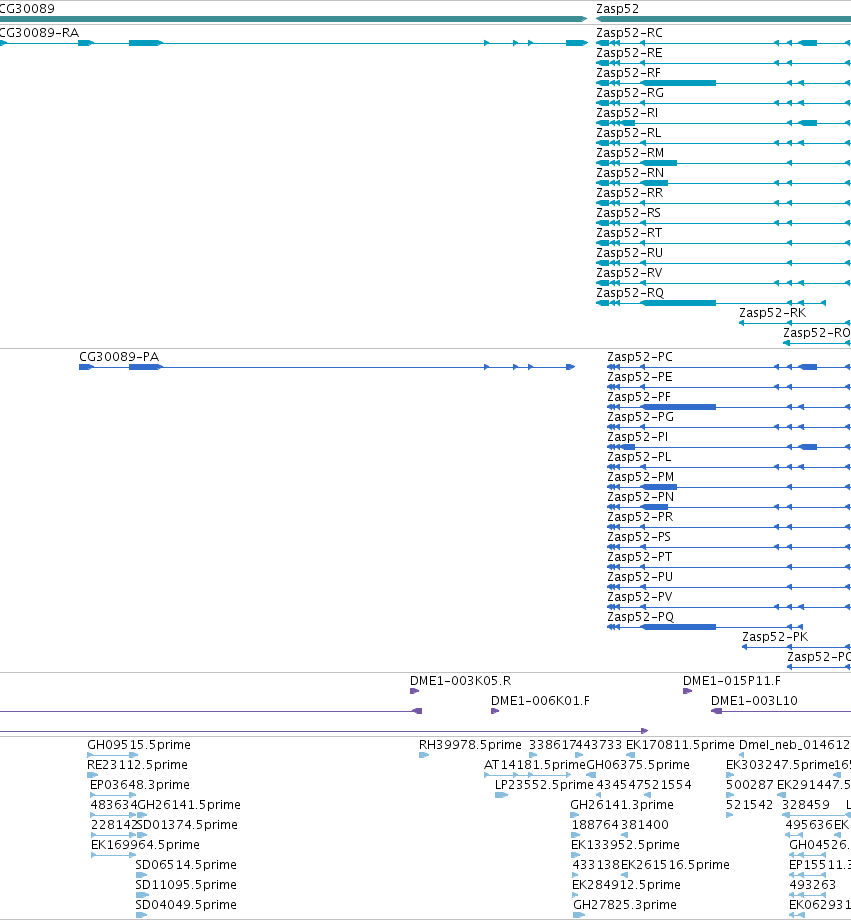Click the large exon of Zasp52-RF transcript
The width and height of the screenshot is (851, 920).
tap(679, 83)
